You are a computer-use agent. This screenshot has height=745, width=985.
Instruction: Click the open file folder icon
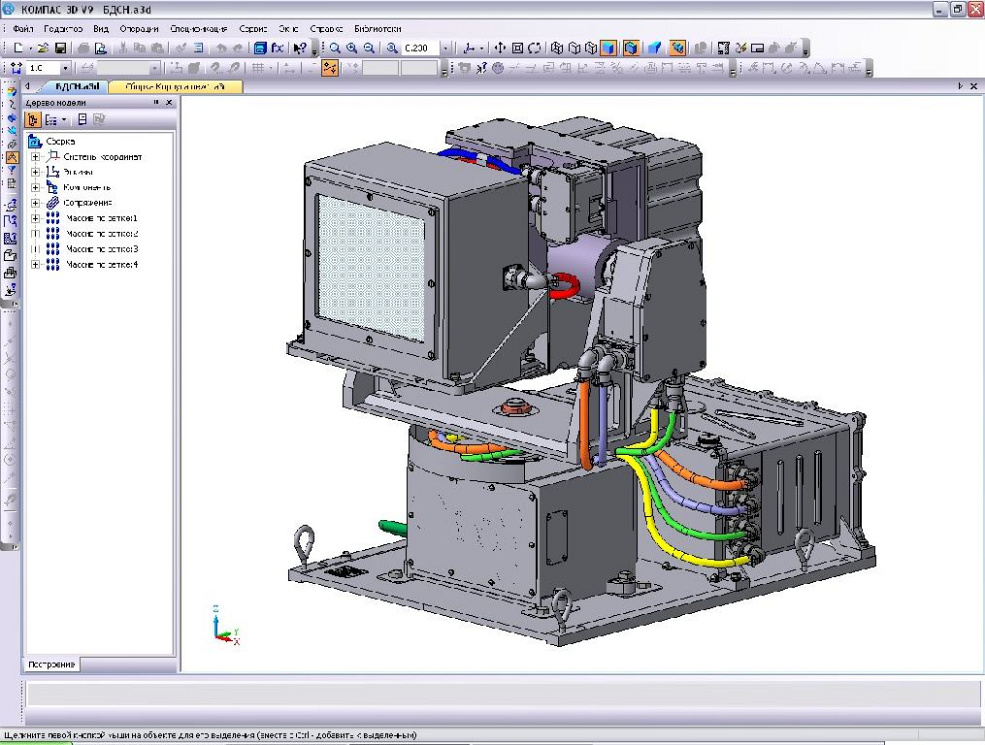click(x=43, y=48)
